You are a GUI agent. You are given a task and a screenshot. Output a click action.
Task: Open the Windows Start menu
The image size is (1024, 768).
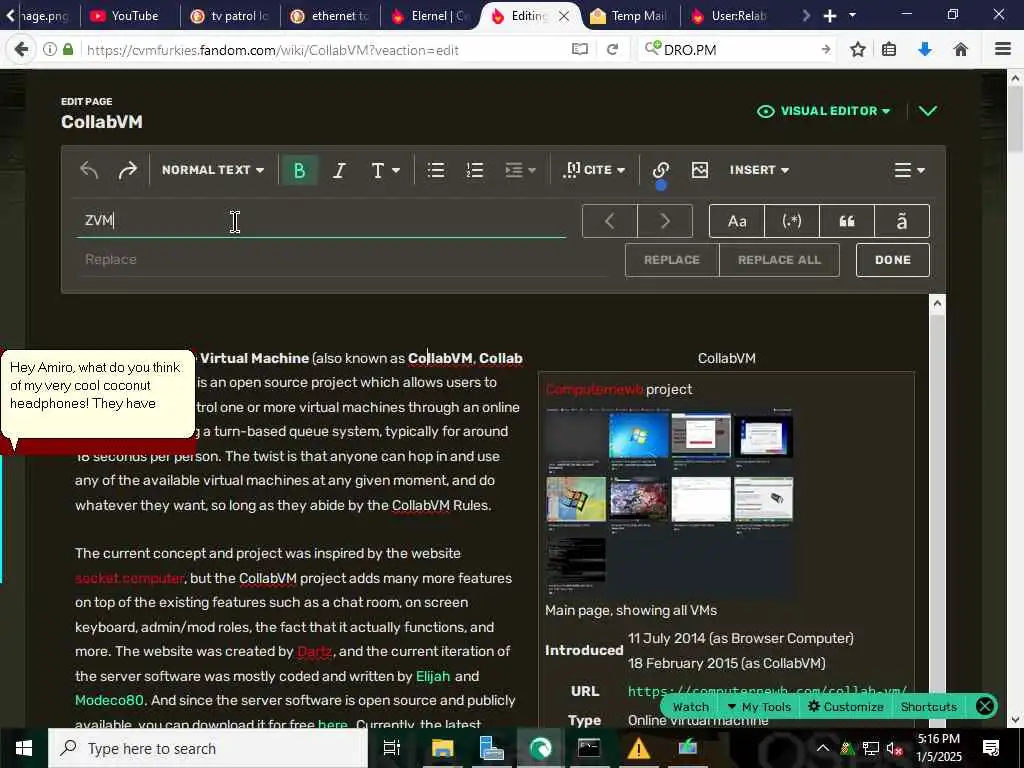(x=24, y=748)
